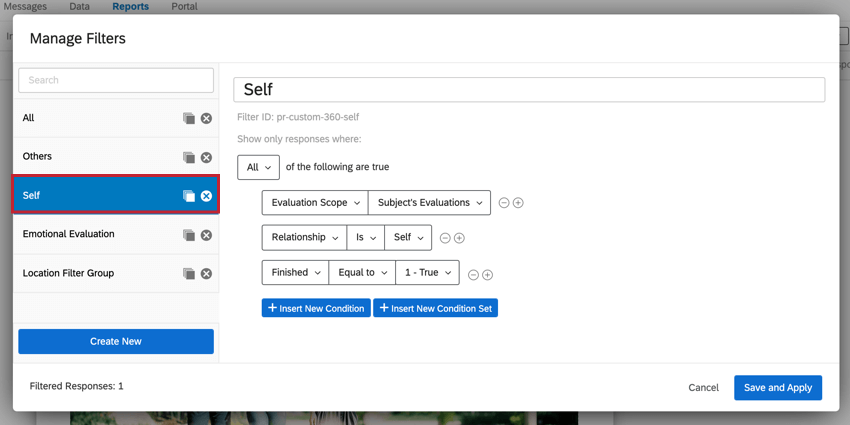Delete the Self filter
Image resolution: width=850 pixels, height=425 pixels.
(x=206, y=196)
